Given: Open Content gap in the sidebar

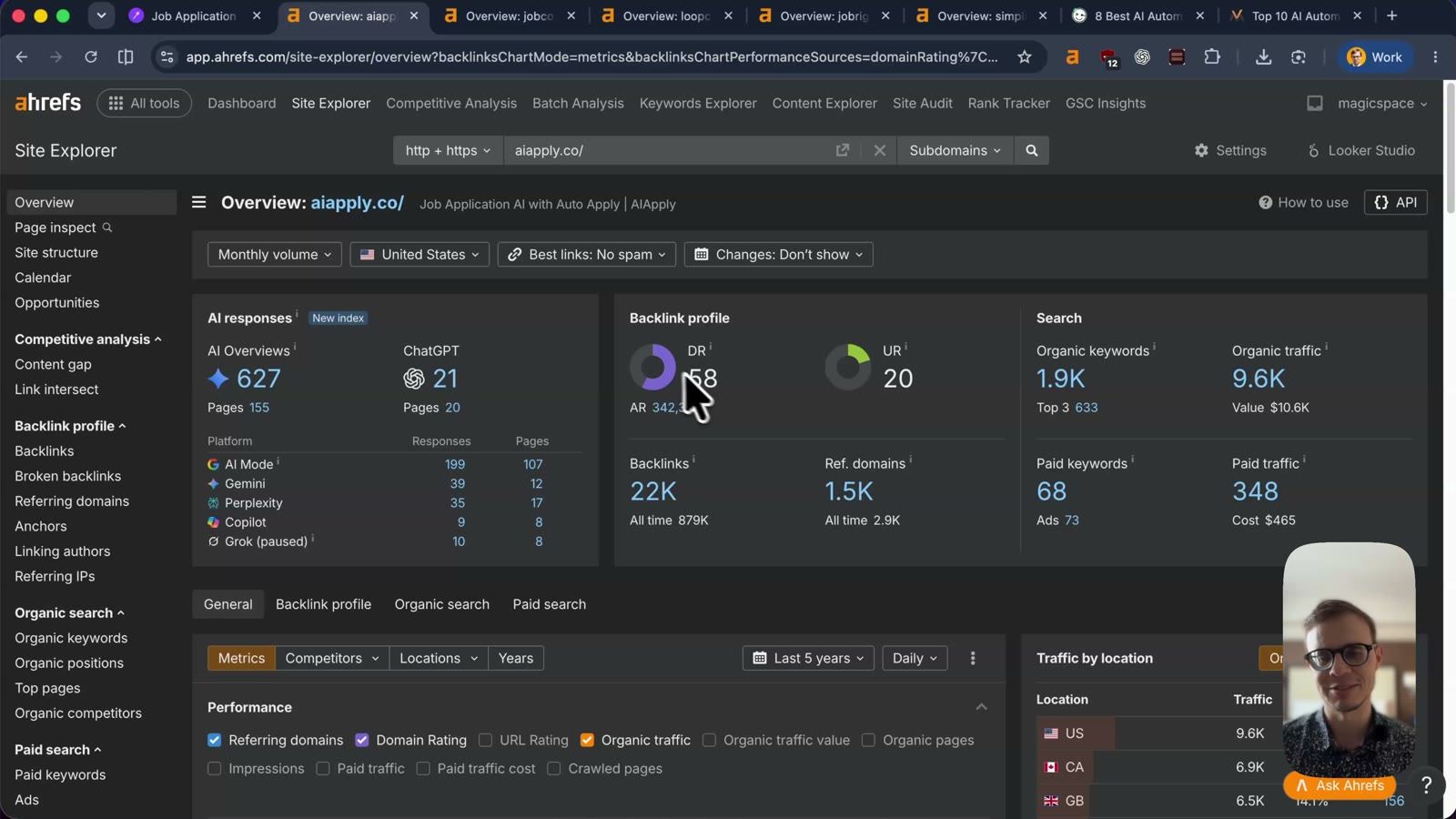Looking at the screenshot, I should point(53,364).
